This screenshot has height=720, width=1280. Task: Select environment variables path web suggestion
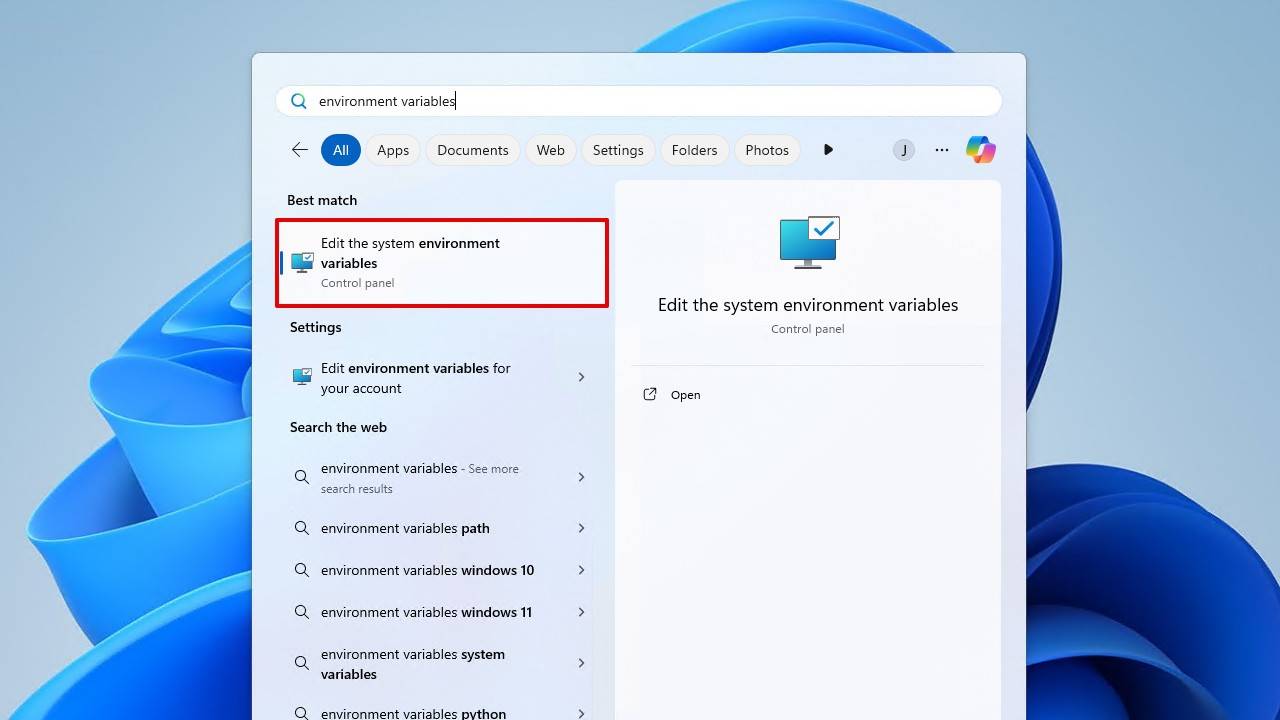(440, 528)
